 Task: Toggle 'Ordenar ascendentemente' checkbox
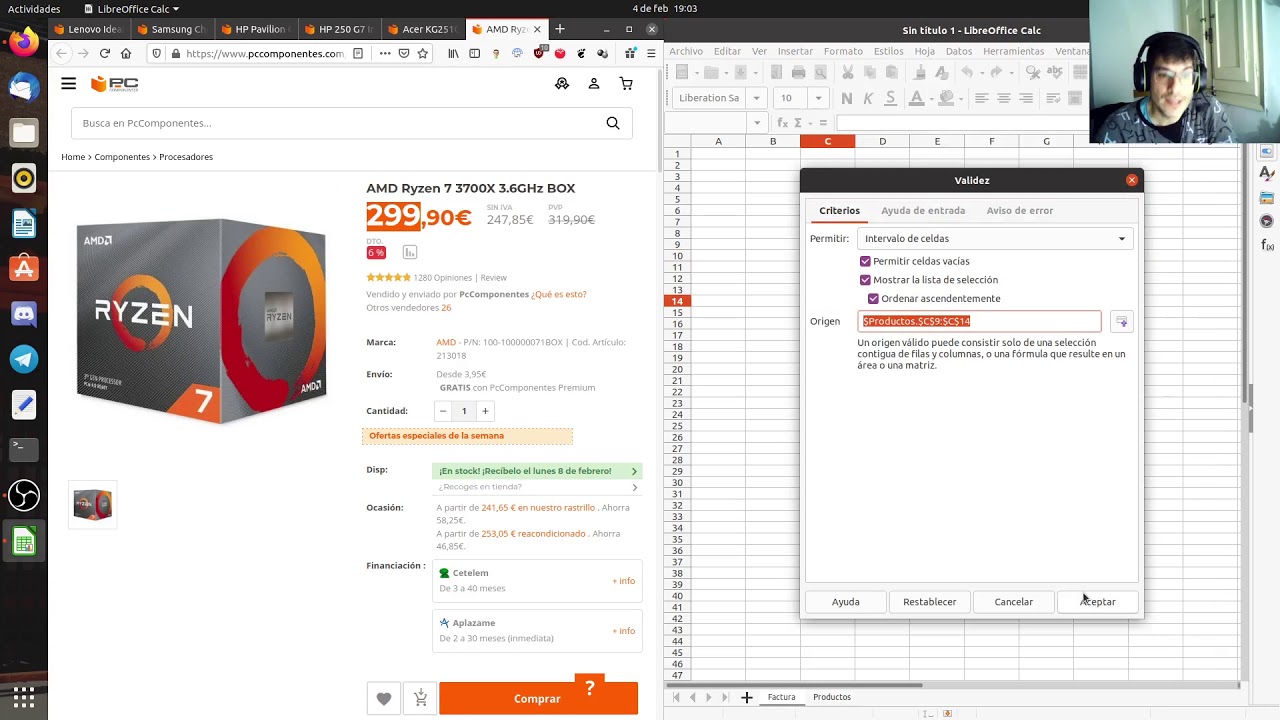click(873, 299)
